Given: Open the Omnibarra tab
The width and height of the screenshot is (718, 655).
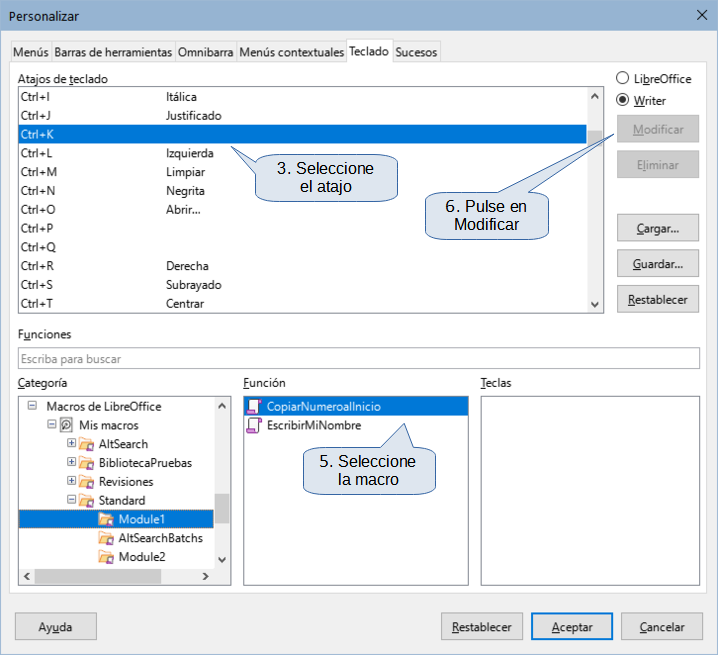Looking at the screenshot, I should pos(206,52).
